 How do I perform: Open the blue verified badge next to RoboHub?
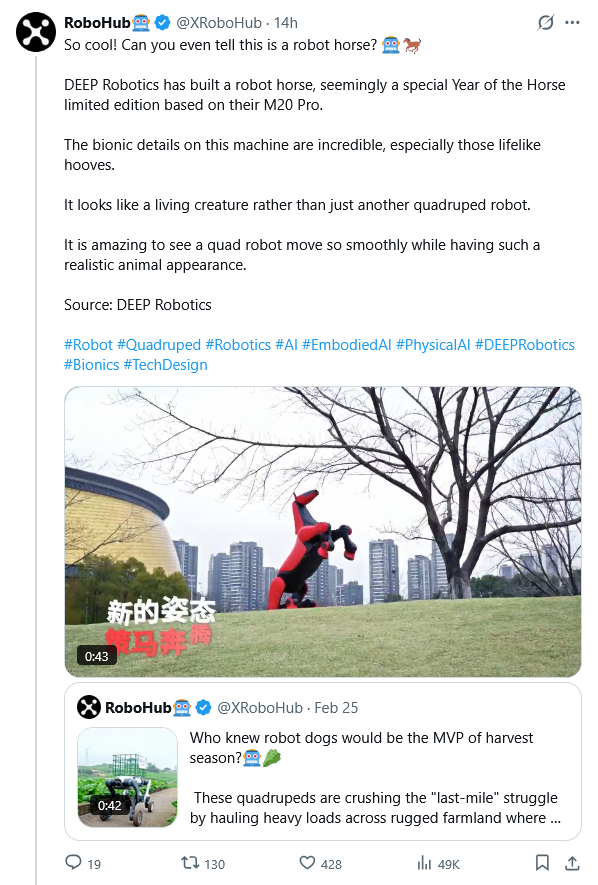point(162,23)
